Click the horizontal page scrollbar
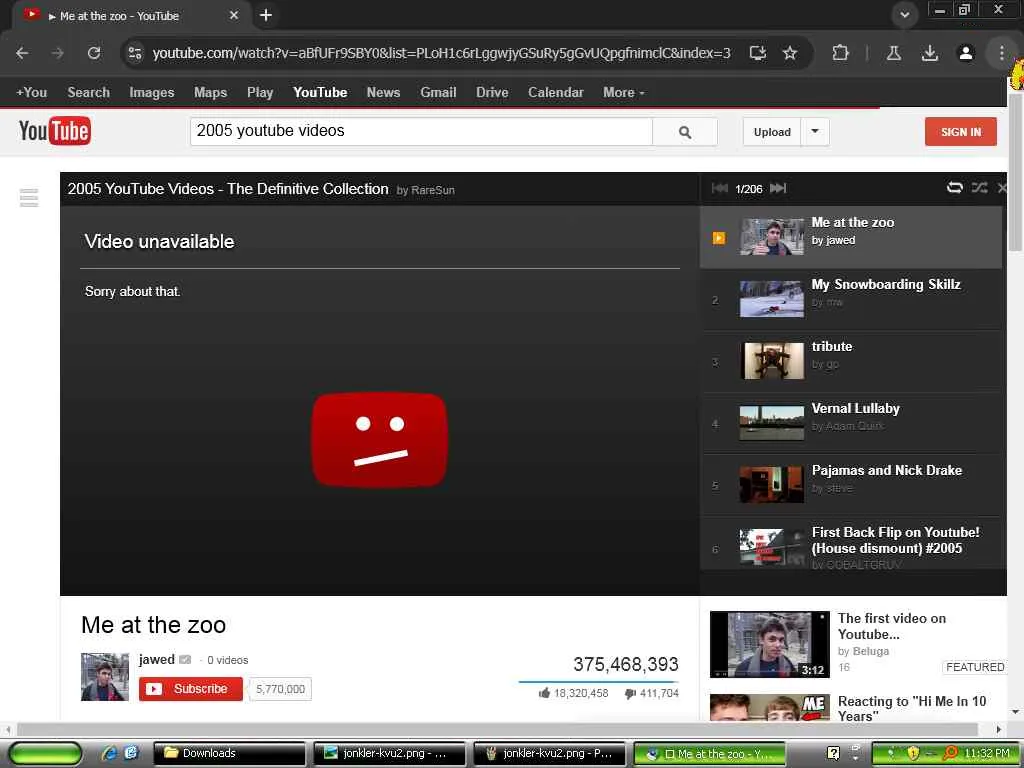The image size is (1024, 768). [x=497, y=729]
